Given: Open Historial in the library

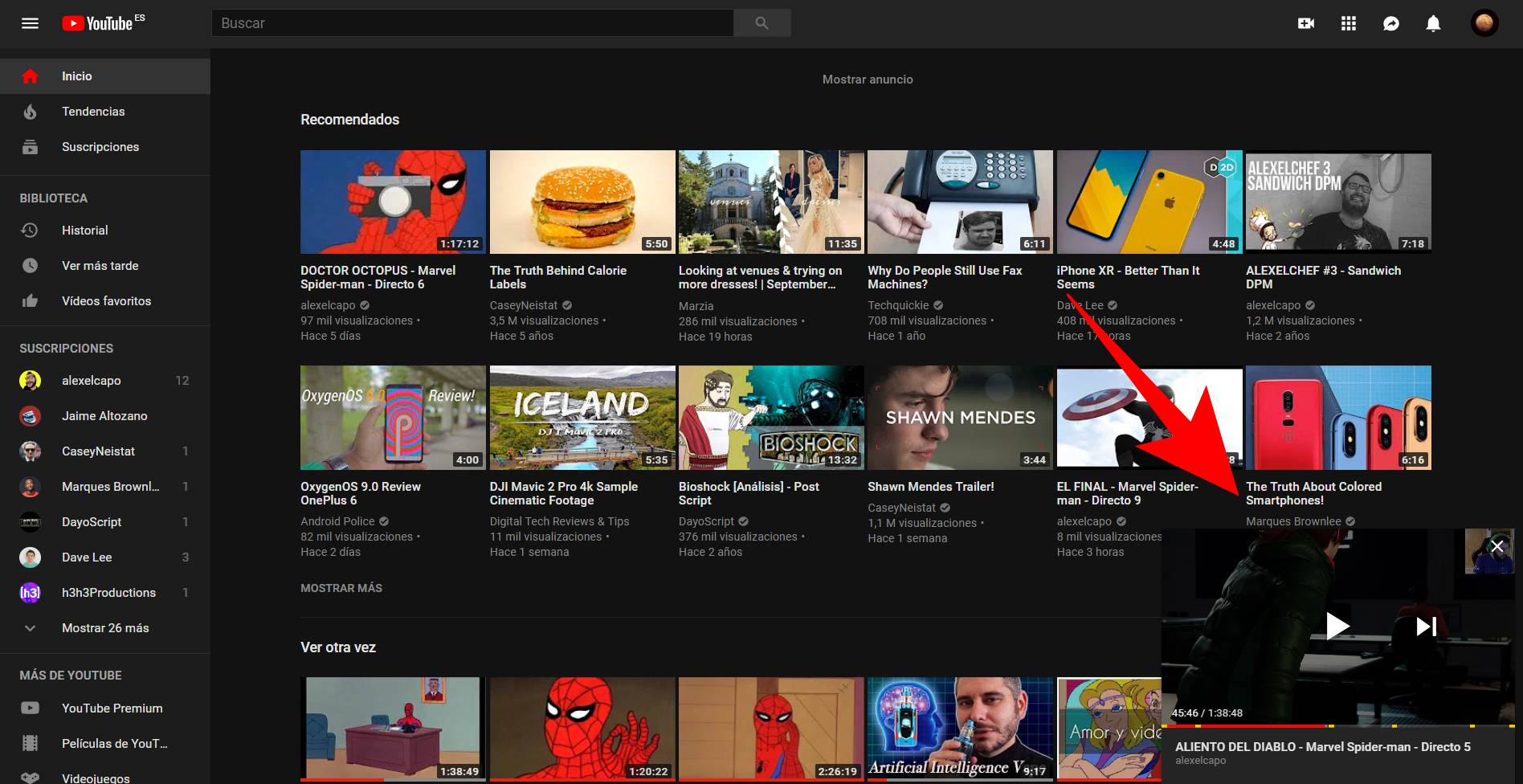Looking at the screenshot, I should (105, 231).
